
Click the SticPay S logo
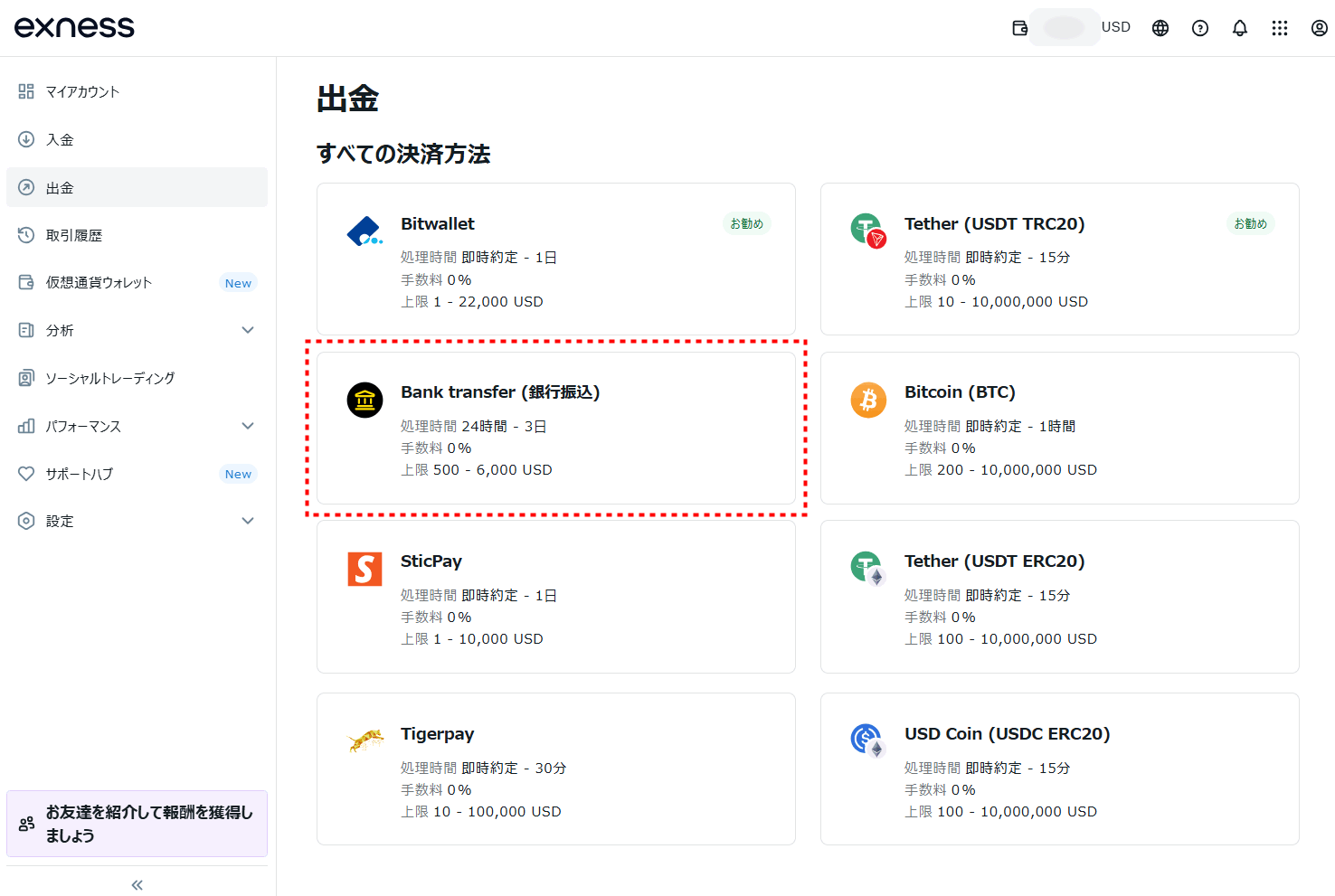[365, 569]
